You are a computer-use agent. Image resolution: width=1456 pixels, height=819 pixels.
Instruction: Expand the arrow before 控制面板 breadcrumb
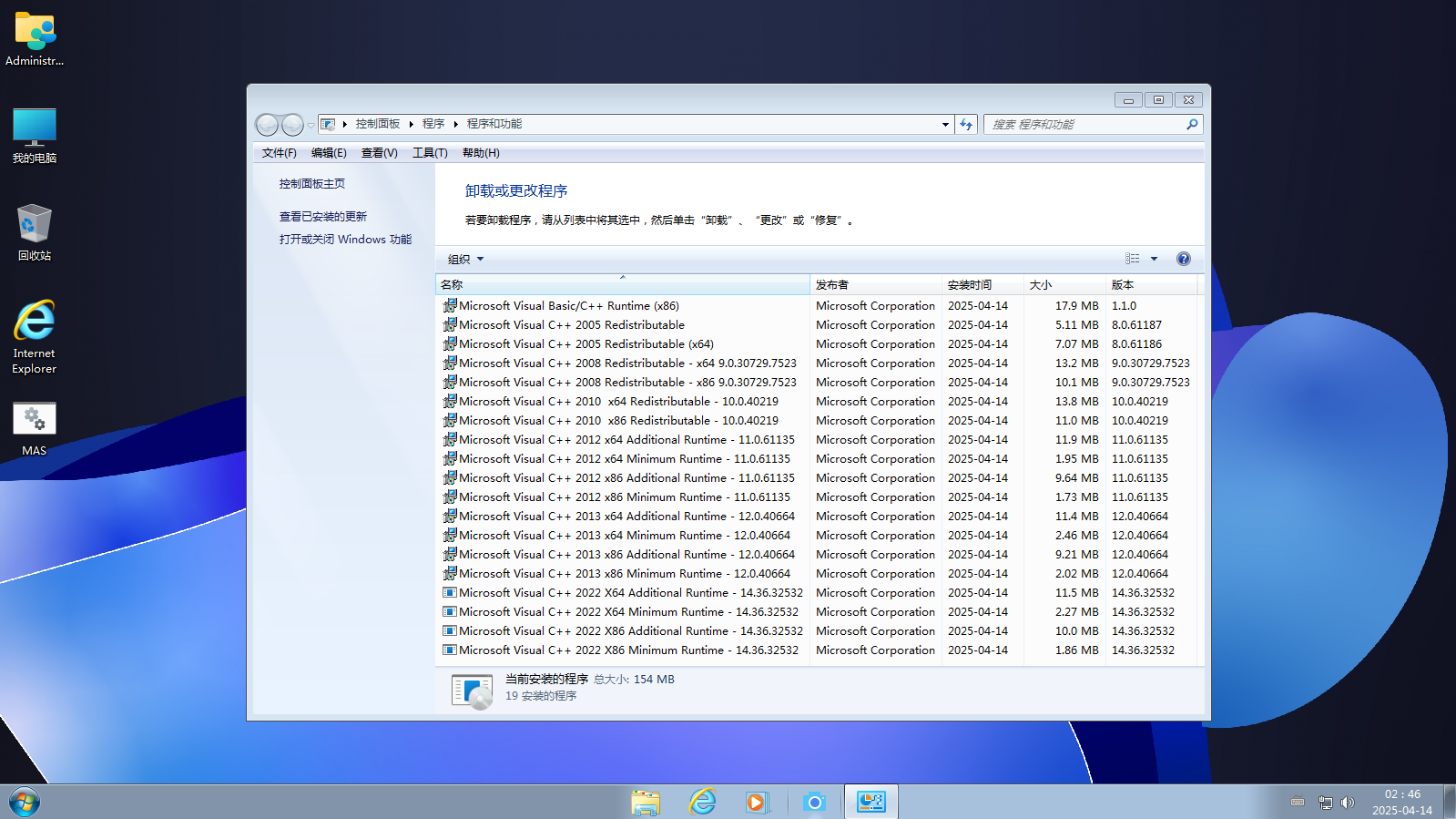pyautogui.click(x=345, y=124)
